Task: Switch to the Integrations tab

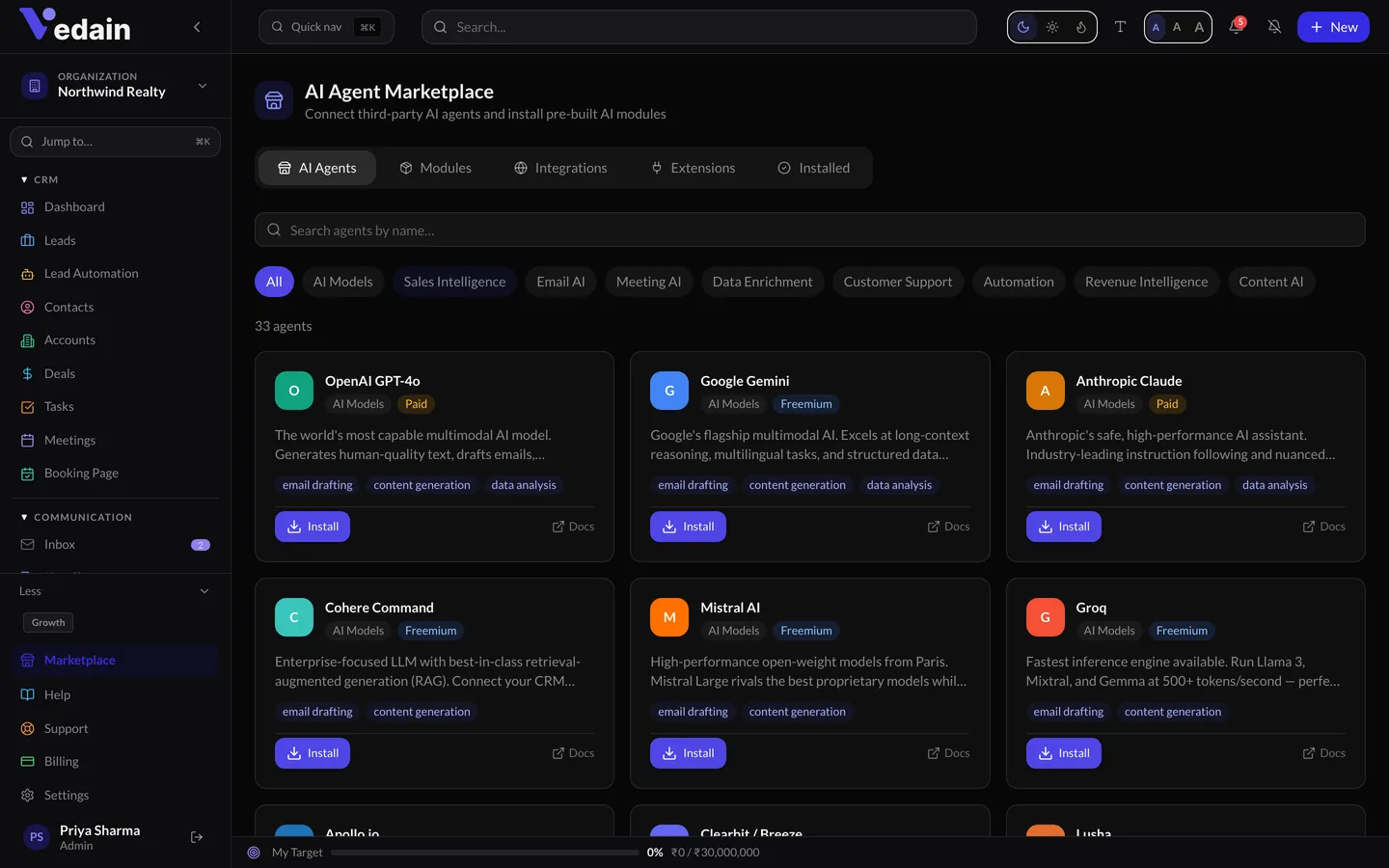Action: click(x=560, y=168)
